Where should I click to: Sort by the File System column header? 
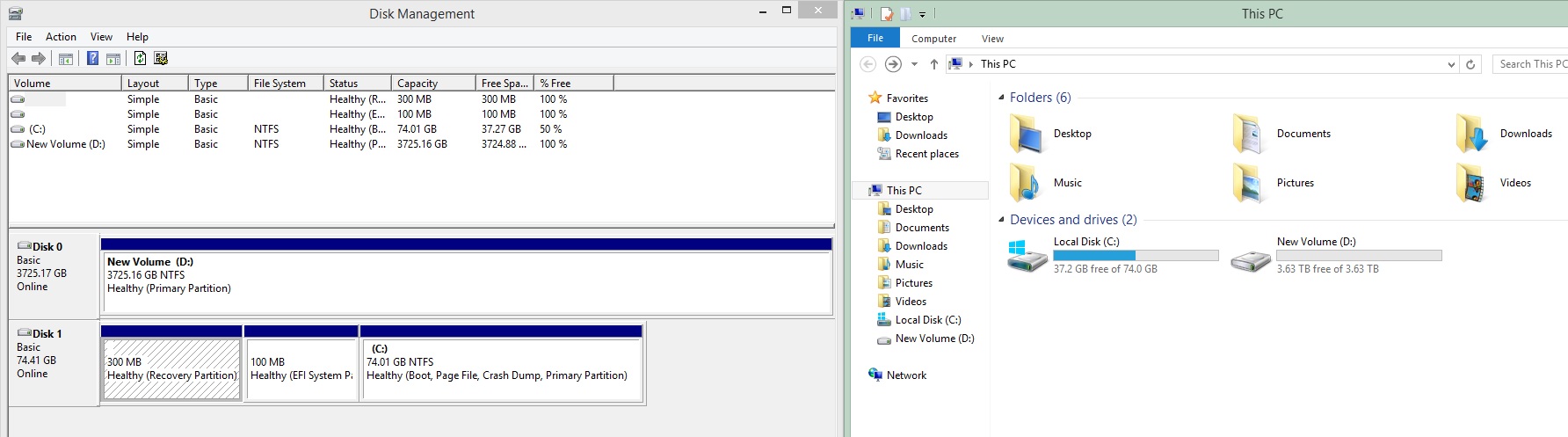coord(286,84)
